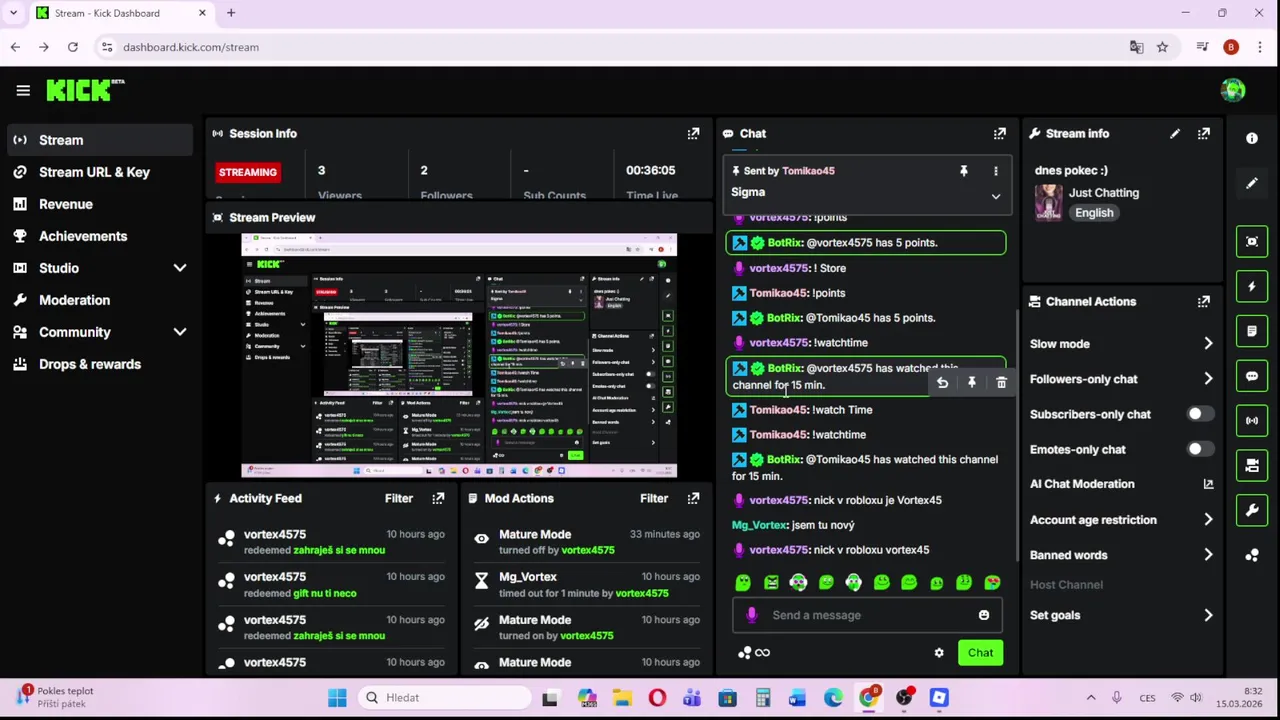Click the purple microphone icon in chat input
Screen dimensions: 1280x720
[x=752, y=615]
